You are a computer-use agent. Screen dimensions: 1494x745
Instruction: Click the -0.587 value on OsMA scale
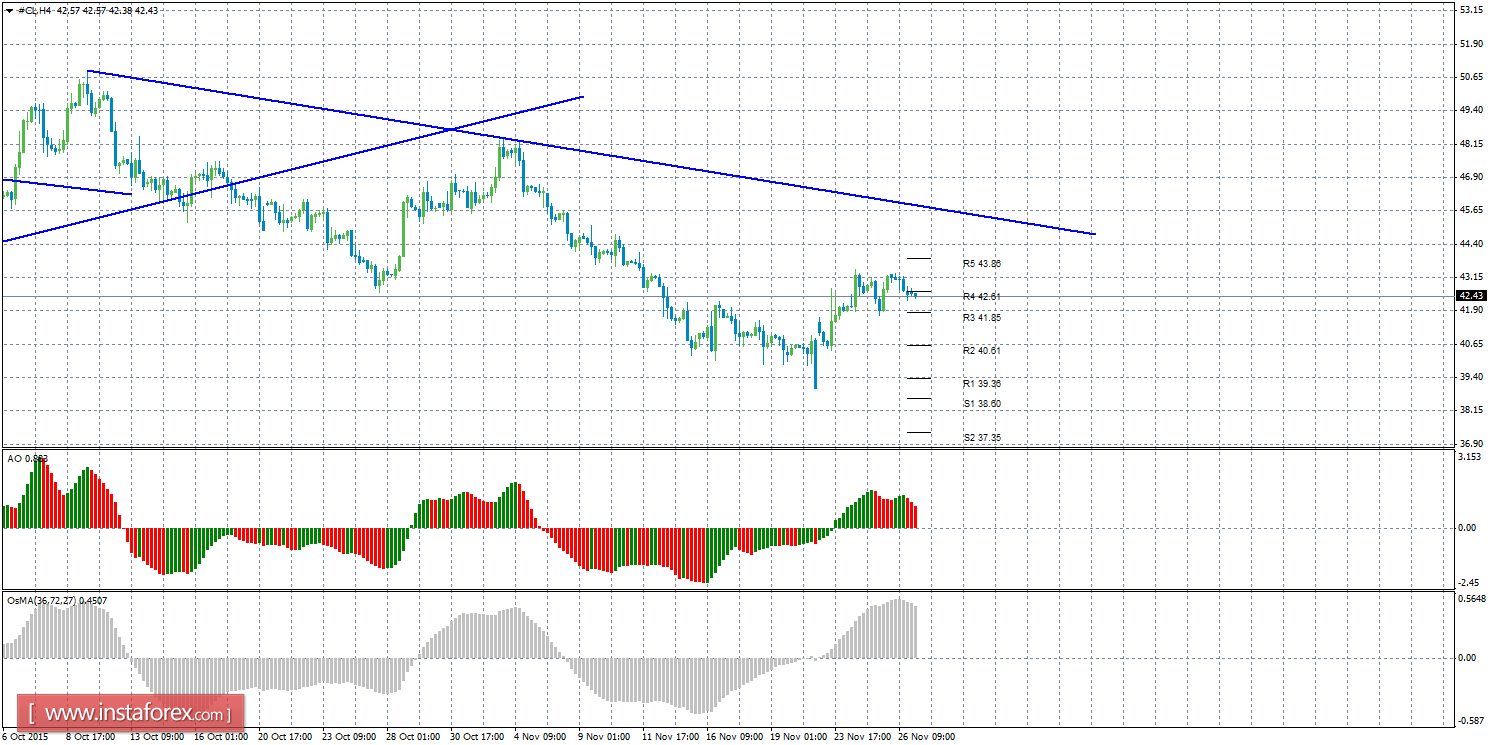point(1473,720)
